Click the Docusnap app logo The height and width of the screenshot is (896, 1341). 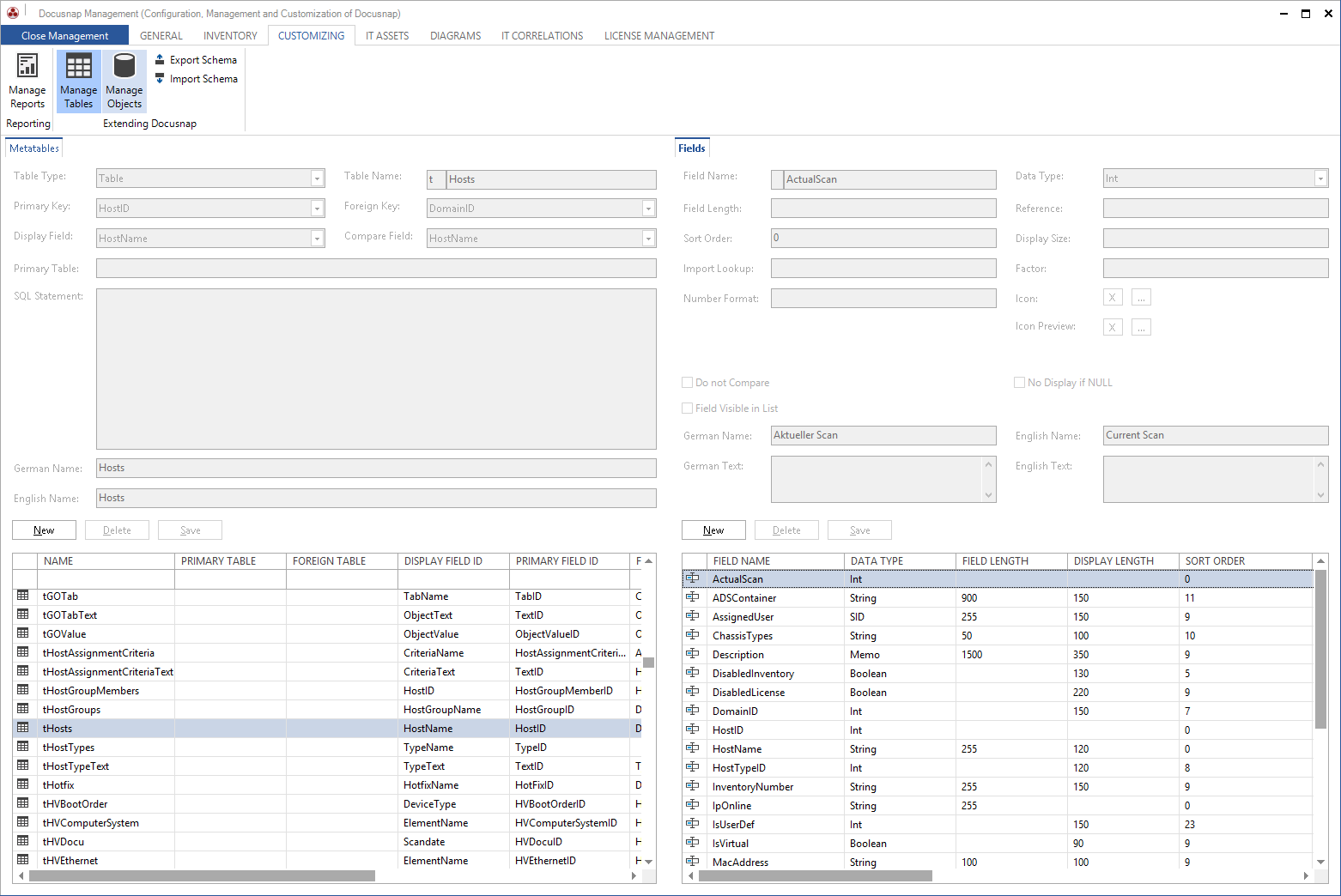tap(13, 13)
